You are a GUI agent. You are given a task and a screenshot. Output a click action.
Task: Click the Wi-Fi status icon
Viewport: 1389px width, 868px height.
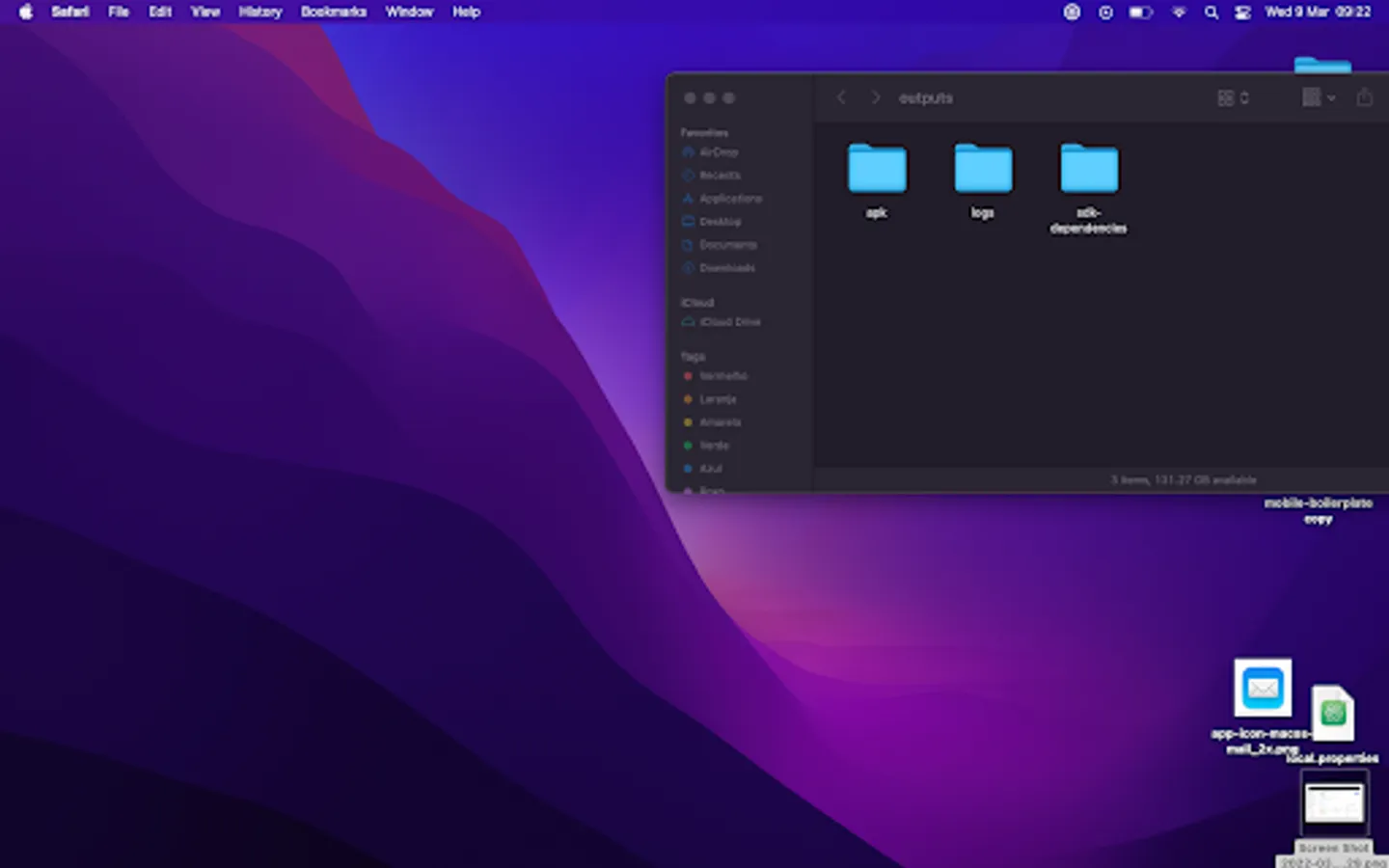click(1178, 13)
